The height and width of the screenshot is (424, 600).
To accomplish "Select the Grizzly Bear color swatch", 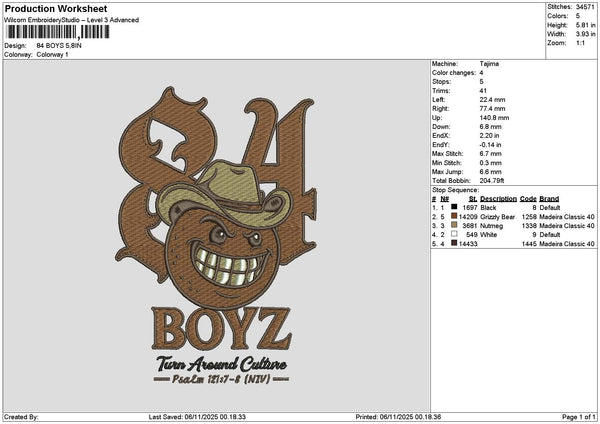I will (454, 216).
